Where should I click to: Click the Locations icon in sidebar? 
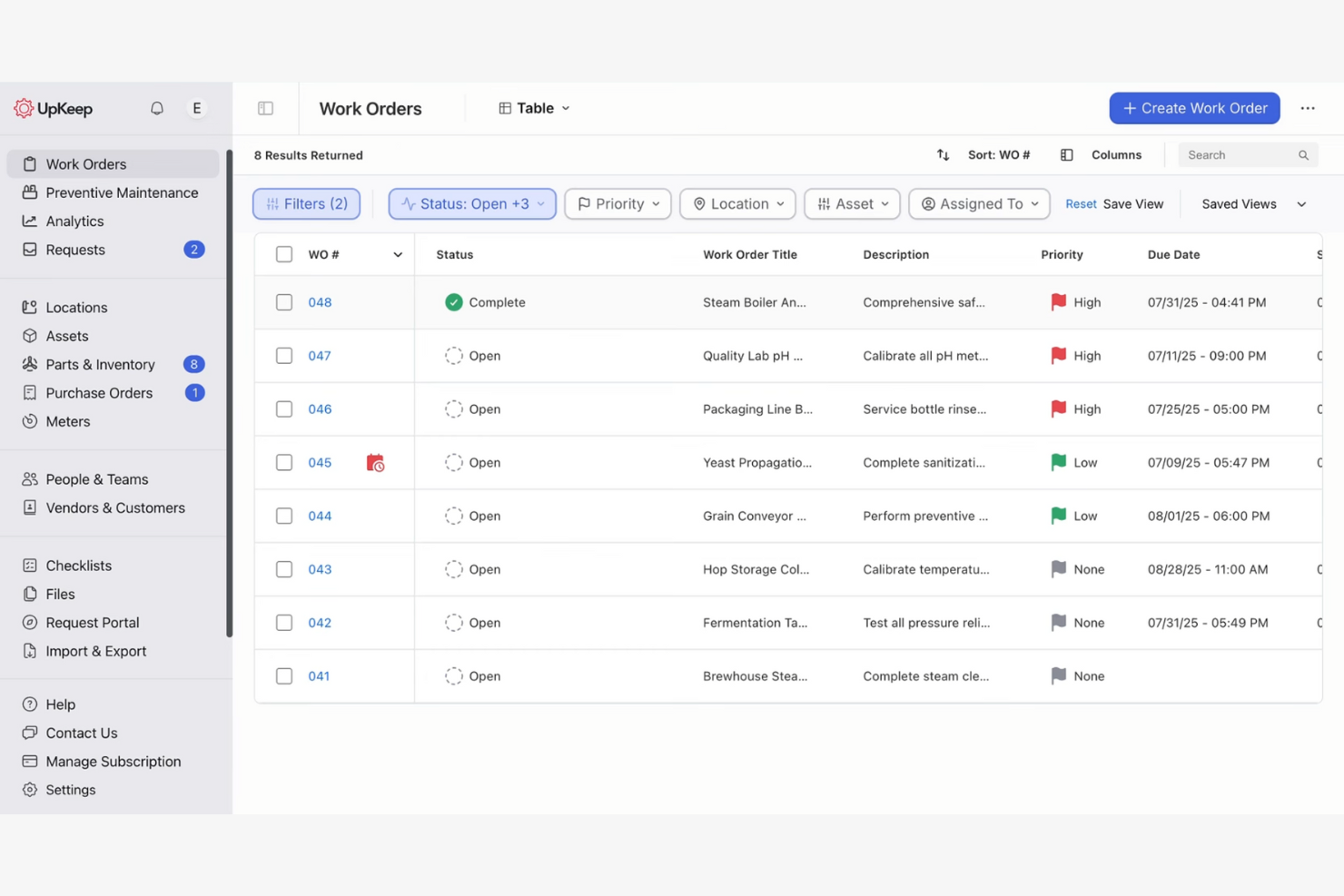click(x=30, y=308)
